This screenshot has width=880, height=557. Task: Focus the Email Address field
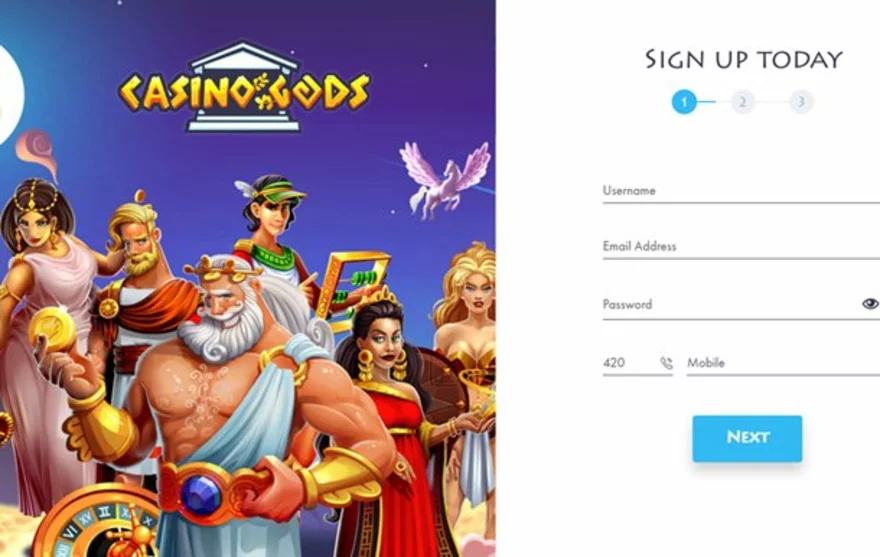[x=741, y=246]
